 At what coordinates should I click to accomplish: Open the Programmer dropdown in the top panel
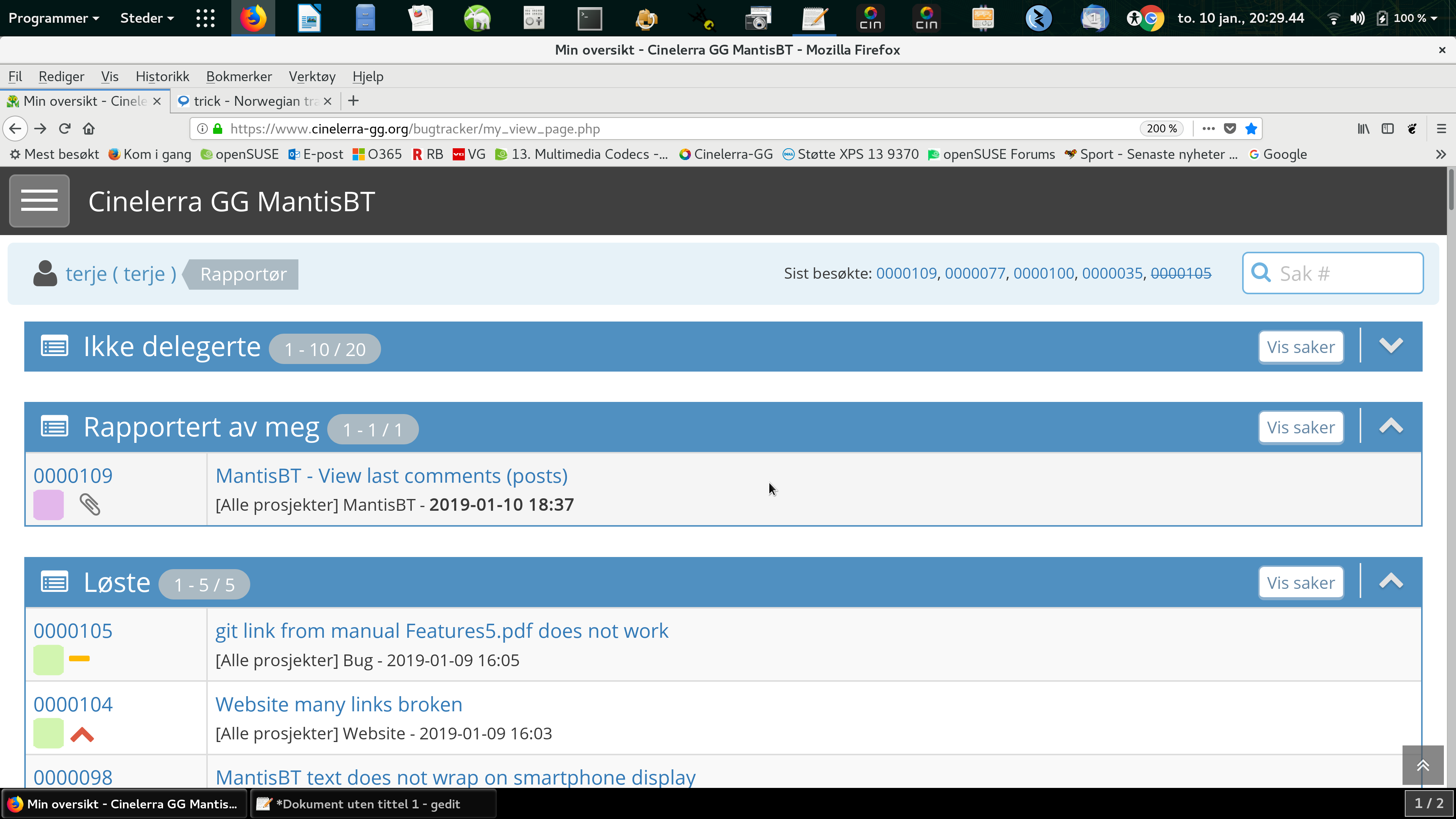(x=54, y=18)
